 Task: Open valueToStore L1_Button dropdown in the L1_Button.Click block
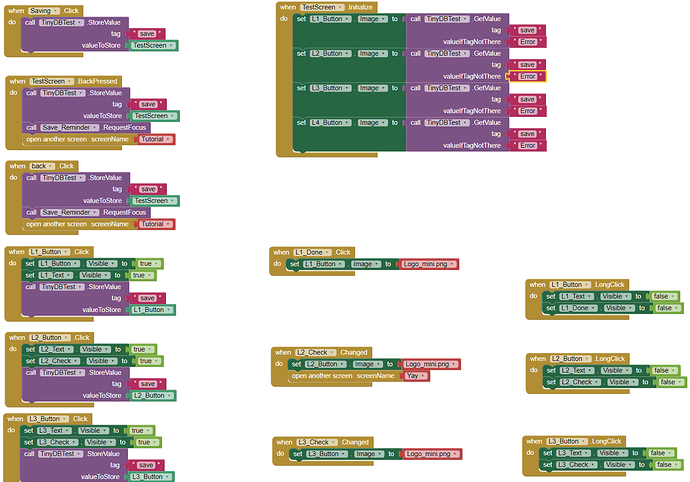pyautogui.click(x=153, y=310)
